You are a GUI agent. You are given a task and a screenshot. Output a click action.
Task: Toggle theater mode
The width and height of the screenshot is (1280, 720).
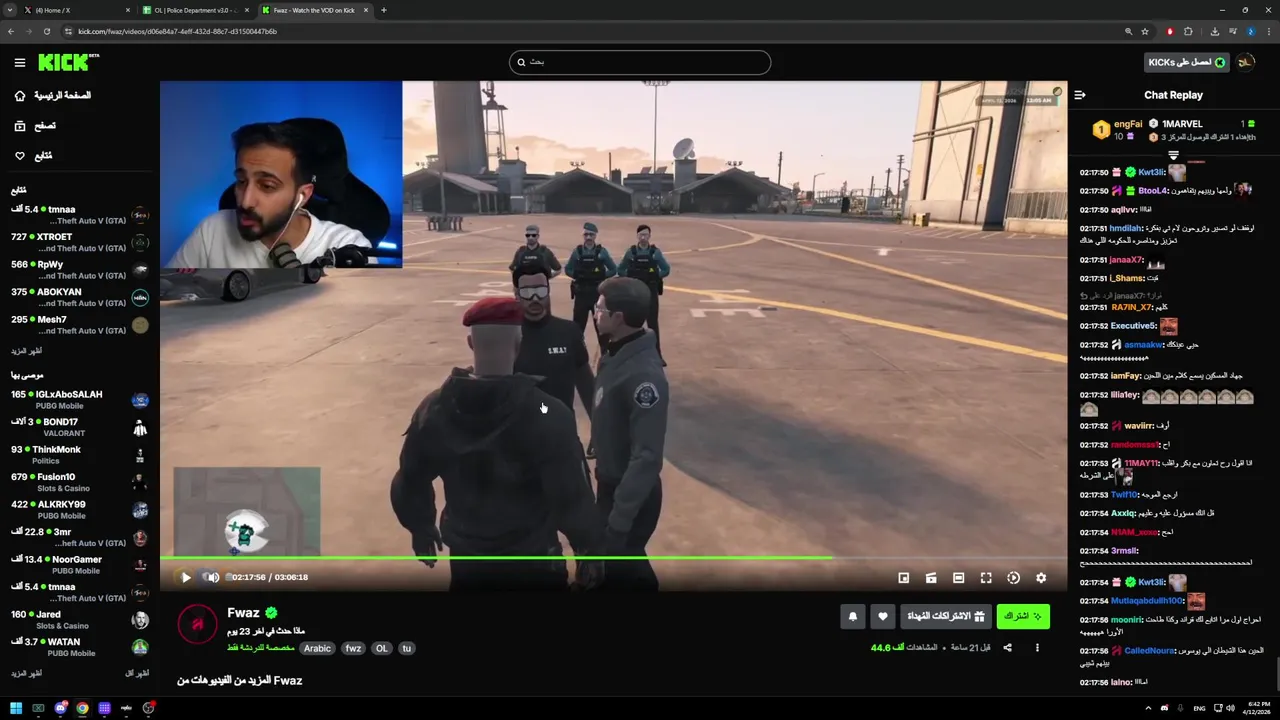[958, 578]
